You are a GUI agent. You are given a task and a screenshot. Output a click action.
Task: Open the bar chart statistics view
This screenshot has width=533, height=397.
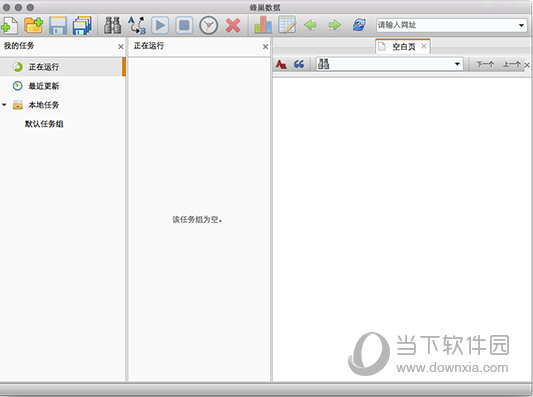(263, 25)
